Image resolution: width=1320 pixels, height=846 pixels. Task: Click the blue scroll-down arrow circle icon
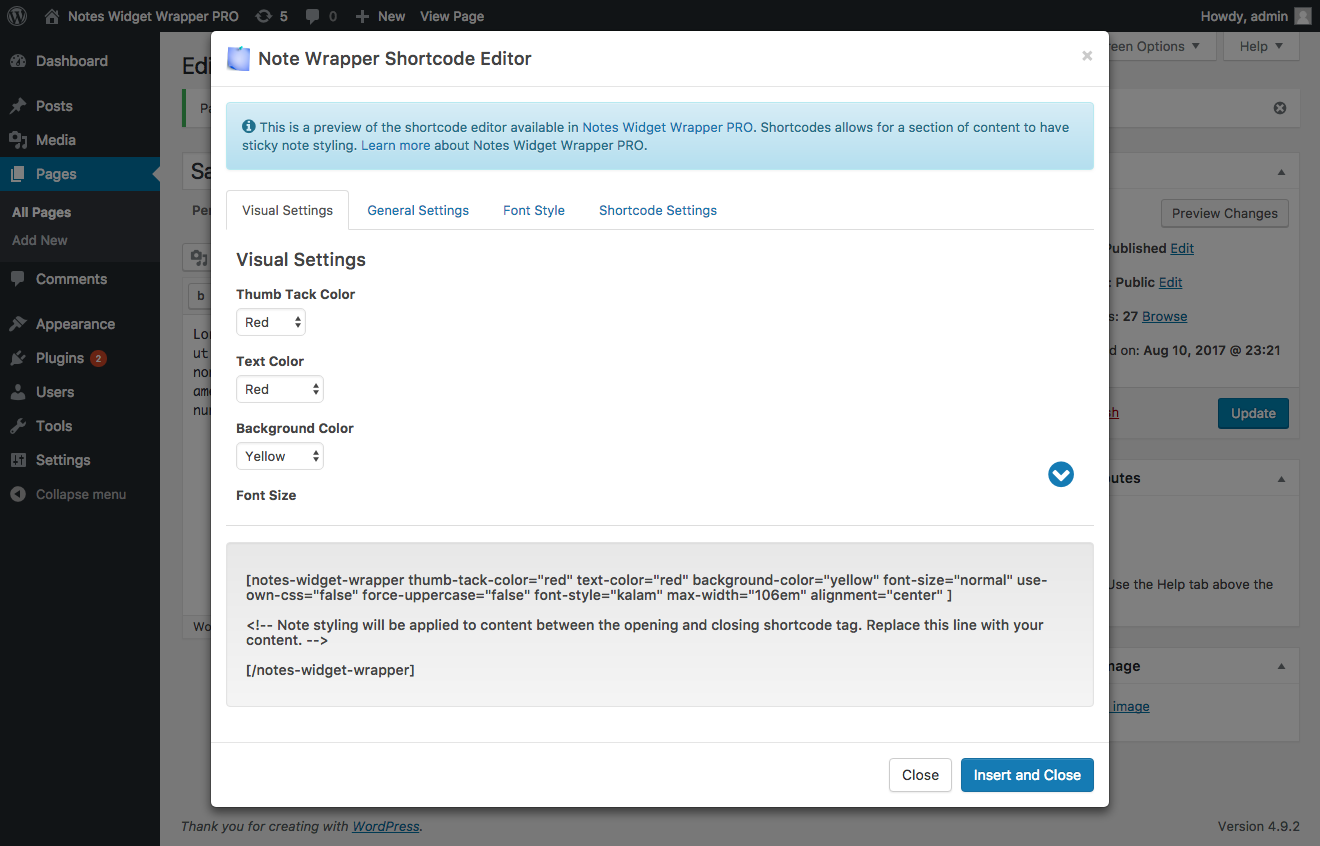coord(1061,474)
